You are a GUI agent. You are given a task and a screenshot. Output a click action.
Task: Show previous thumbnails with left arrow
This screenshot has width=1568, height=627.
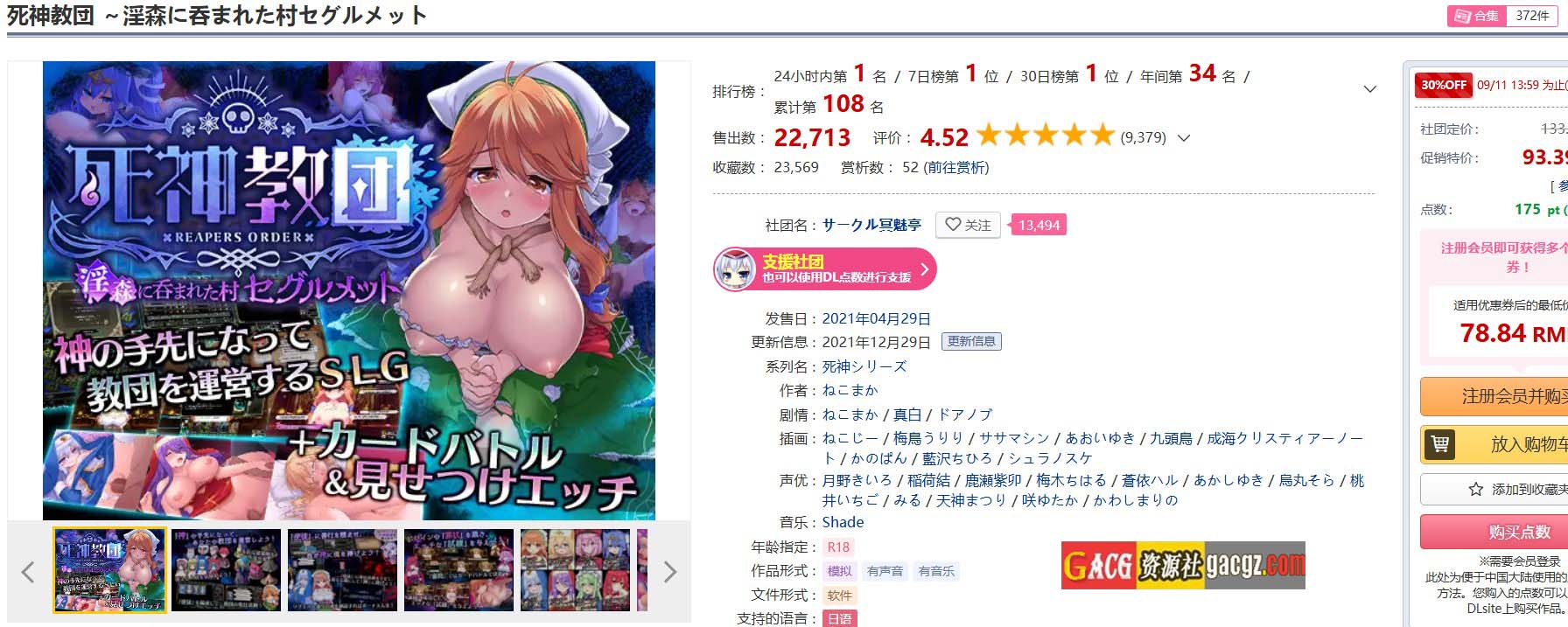click(28, 572)
